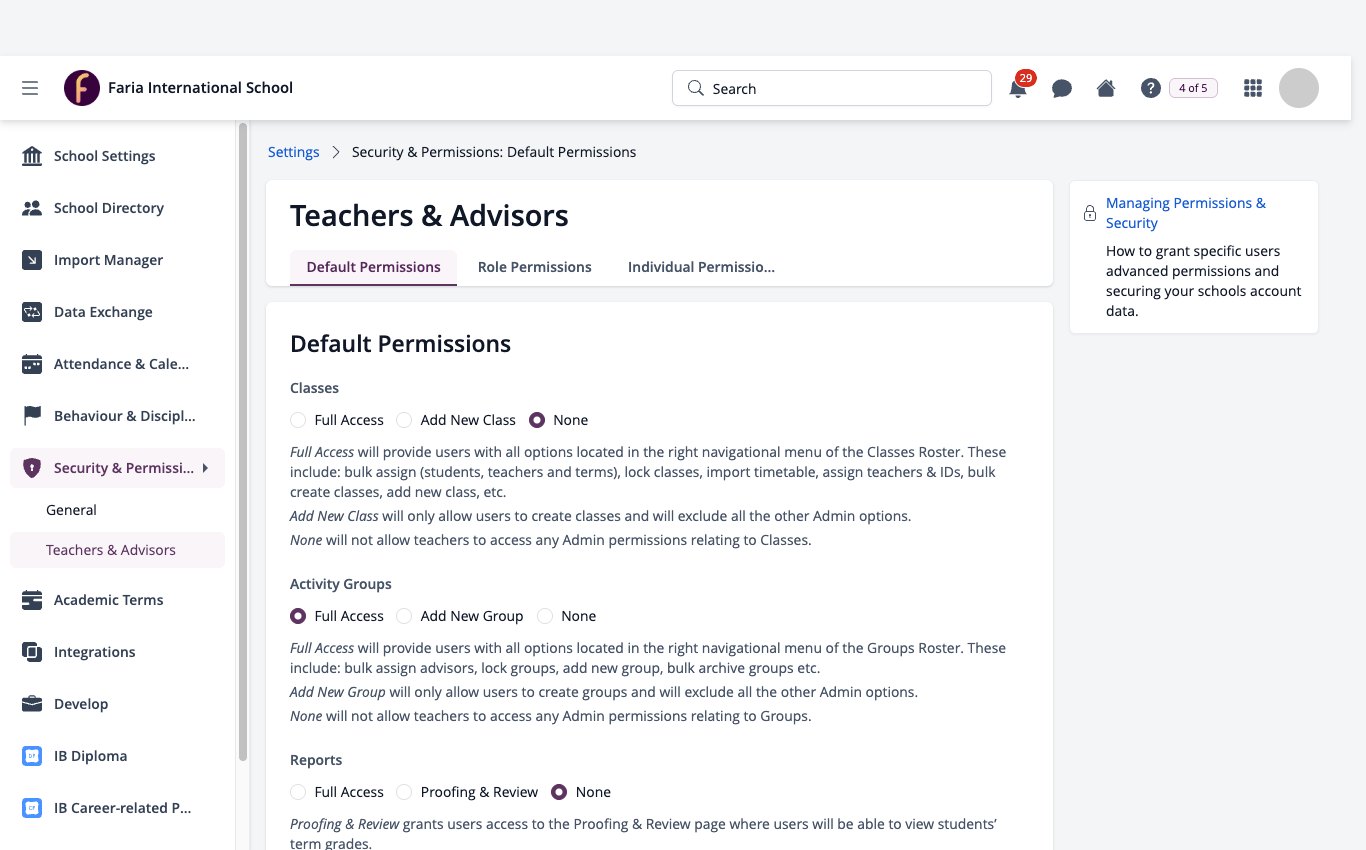Select Full Access for Classes

coord(298,420)
